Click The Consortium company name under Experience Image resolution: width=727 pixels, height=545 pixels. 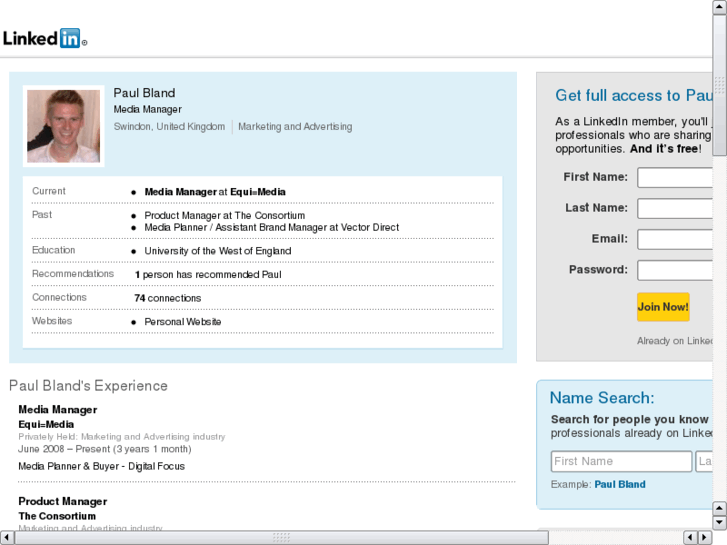[57, 516]
